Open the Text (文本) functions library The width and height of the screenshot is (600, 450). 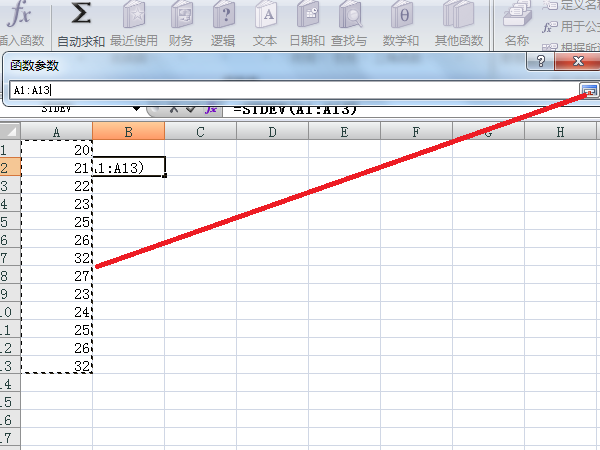click(x=265, y=16)
